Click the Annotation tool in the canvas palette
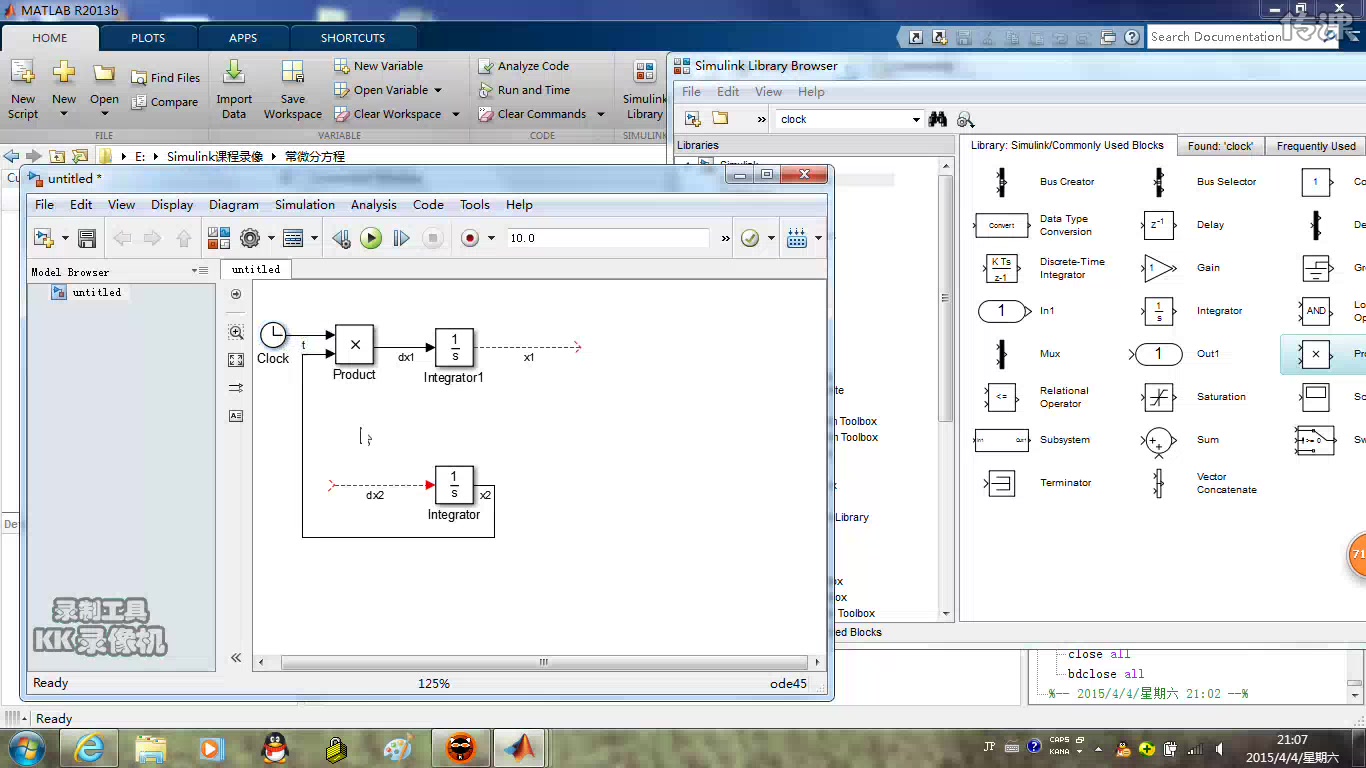The image size is (1366, 768). pos(236,416)
